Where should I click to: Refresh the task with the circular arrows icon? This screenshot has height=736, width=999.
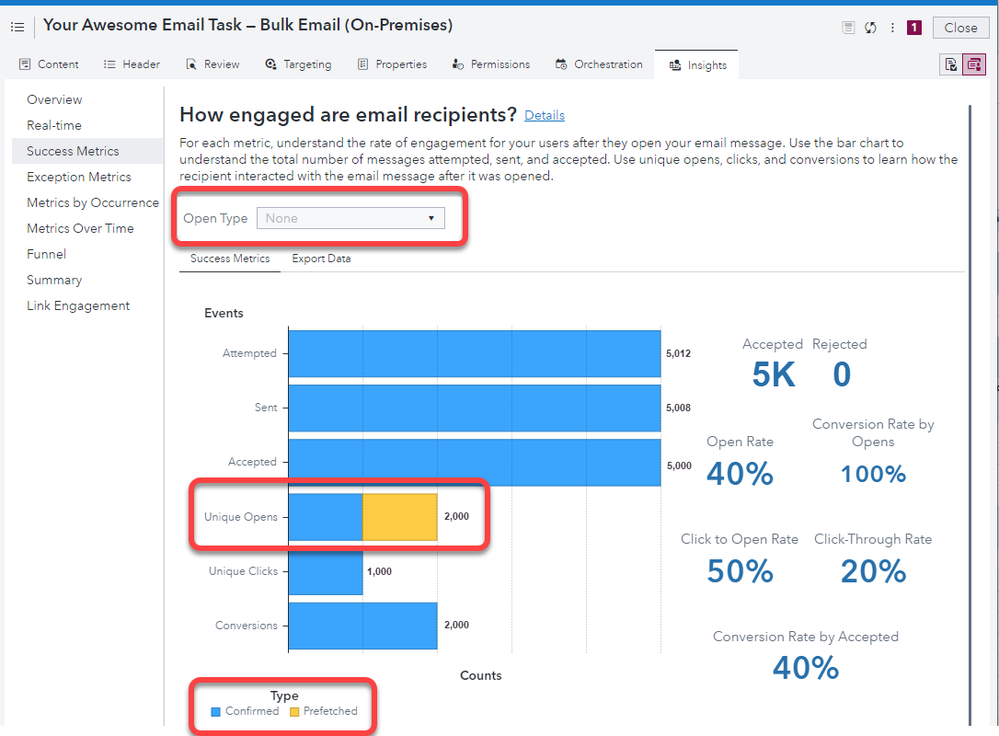point(870,27)
